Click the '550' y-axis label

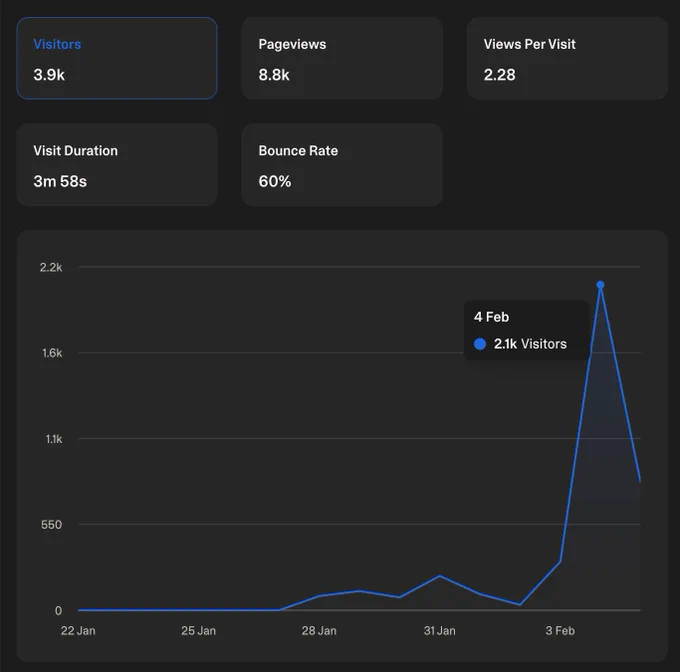click(52, 525)
